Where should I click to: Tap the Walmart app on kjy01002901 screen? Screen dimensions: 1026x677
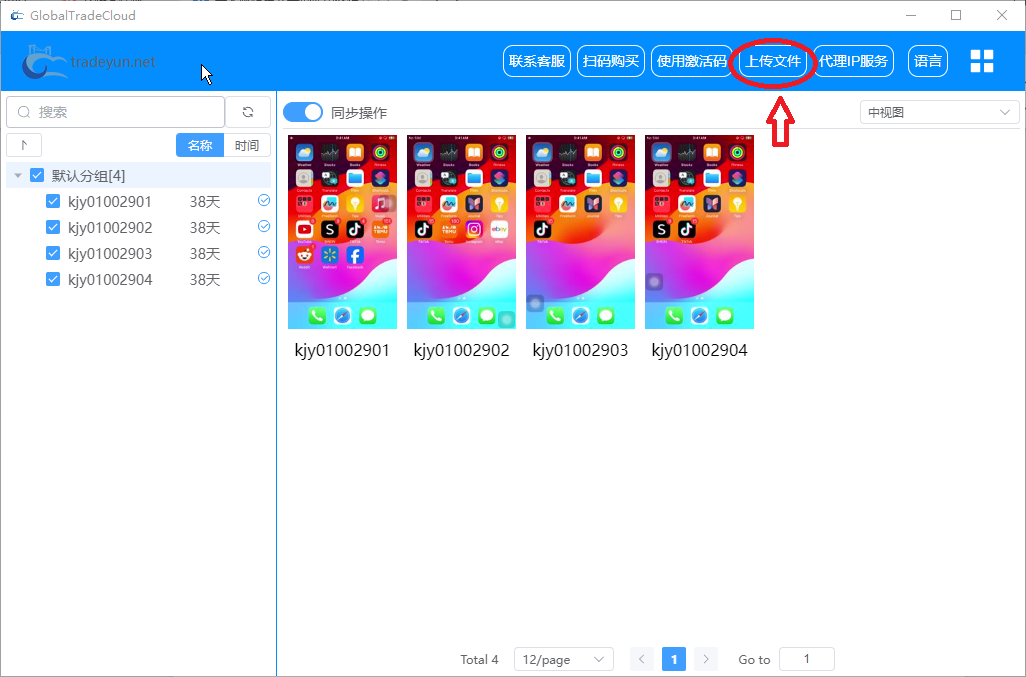pyautogui.click(x=330, y=255)
